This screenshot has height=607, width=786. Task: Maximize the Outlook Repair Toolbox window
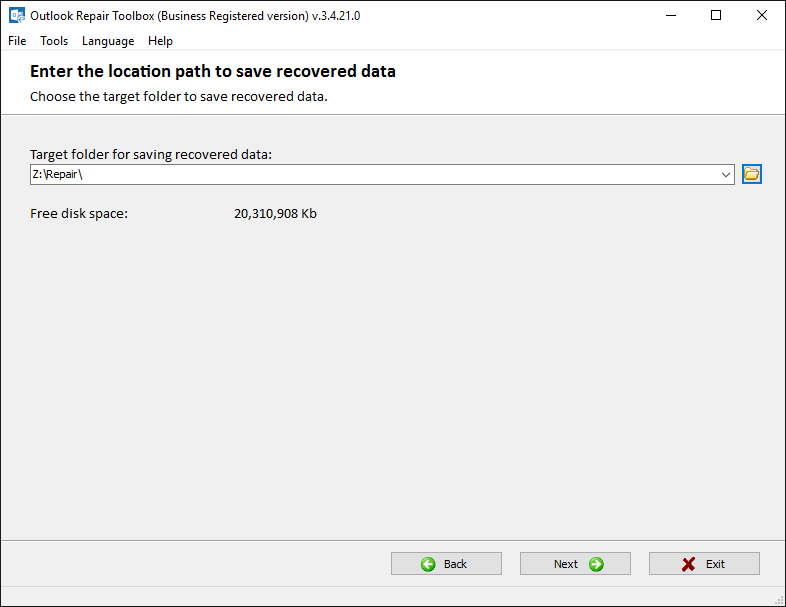[716, 16]
